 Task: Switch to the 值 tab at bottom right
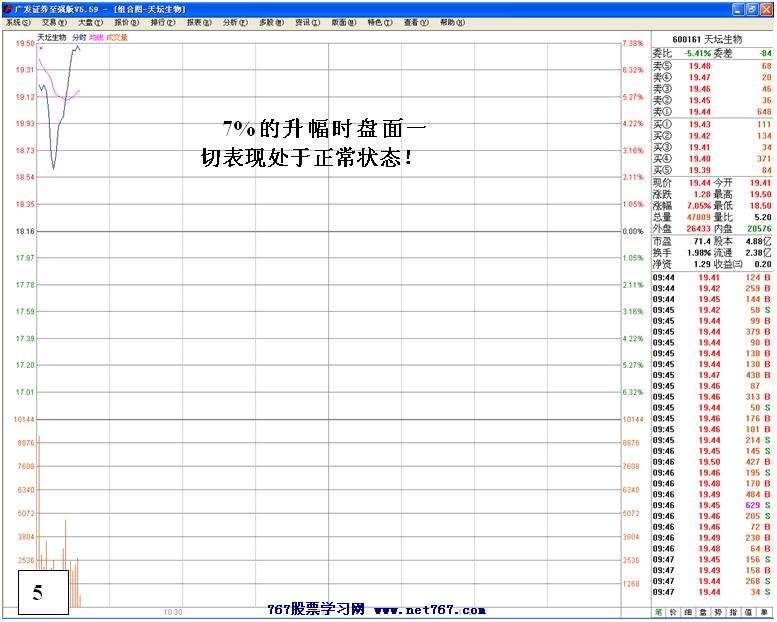[748, 613]
